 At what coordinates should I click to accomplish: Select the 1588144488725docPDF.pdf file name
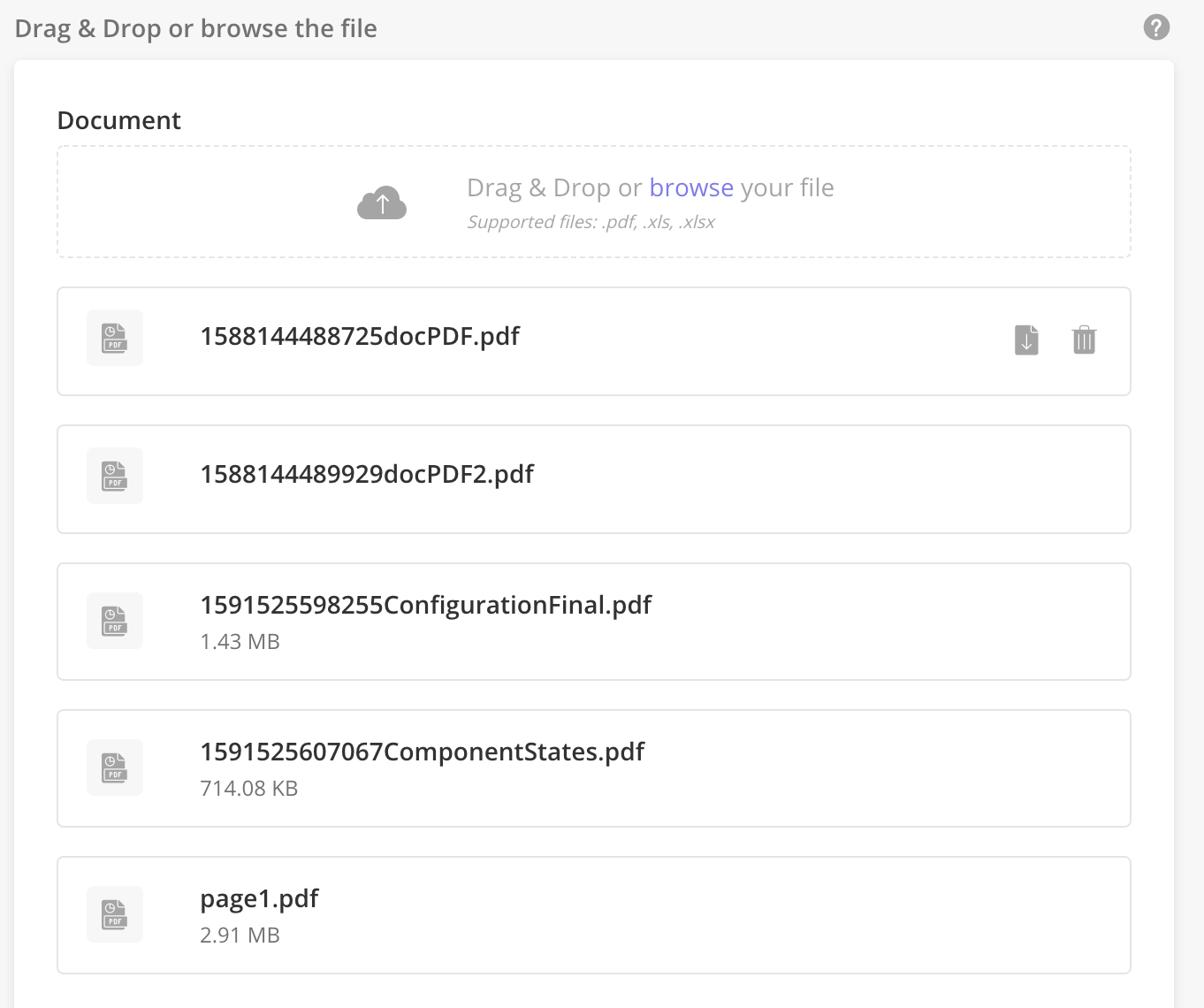point(360,336)
